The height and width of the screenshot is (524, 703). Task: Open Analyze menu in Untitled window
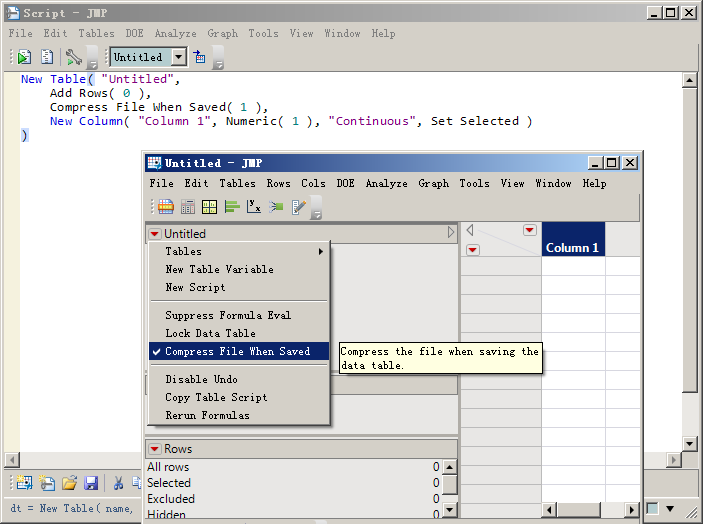[386, 183]
